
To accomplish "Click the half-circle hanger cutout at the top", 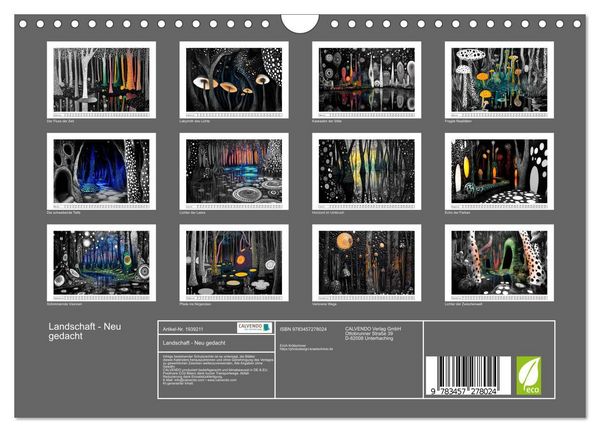I will 300,24.
